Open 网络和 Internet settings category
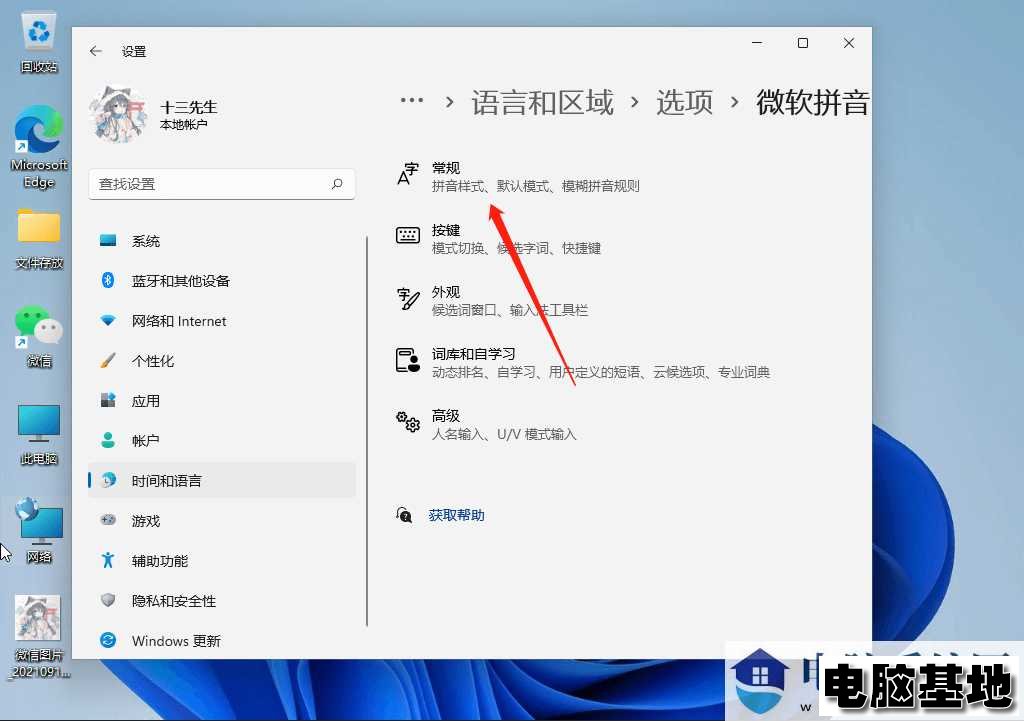1024x721 pixels. coord(221,321)
